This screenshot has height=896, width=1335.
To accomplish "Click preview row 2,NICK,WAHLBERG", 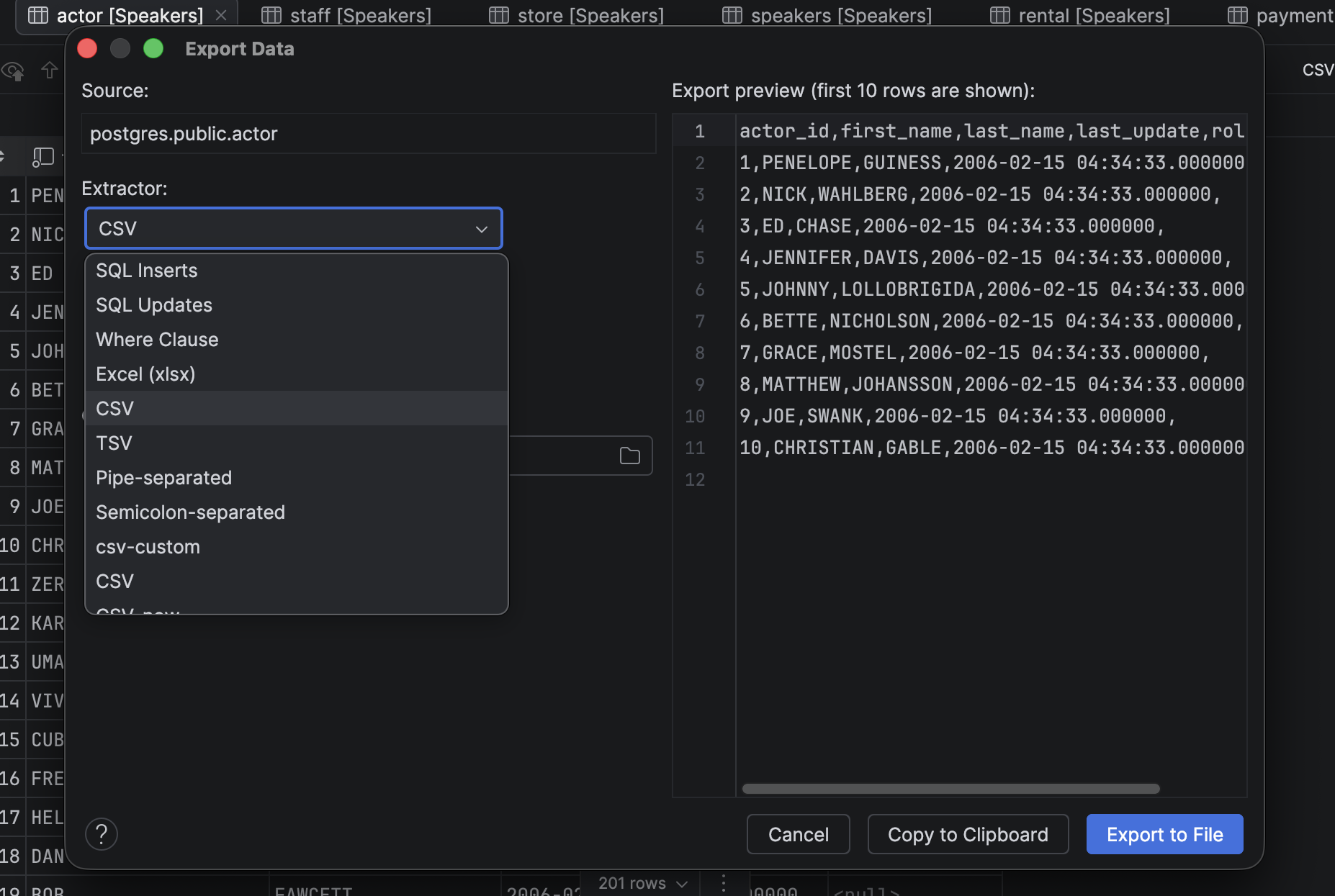I will (x=981, y=194).
